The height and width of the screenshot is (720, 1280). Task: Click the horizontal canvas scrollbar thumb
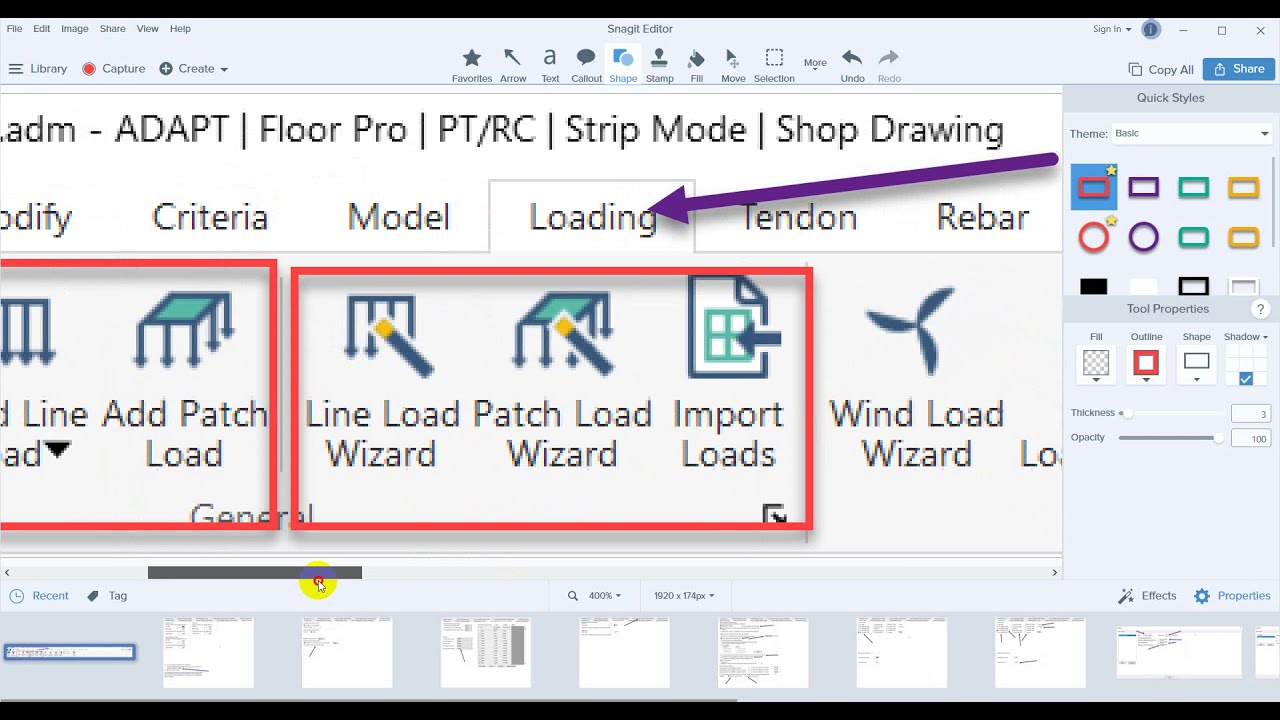(255, 572)
